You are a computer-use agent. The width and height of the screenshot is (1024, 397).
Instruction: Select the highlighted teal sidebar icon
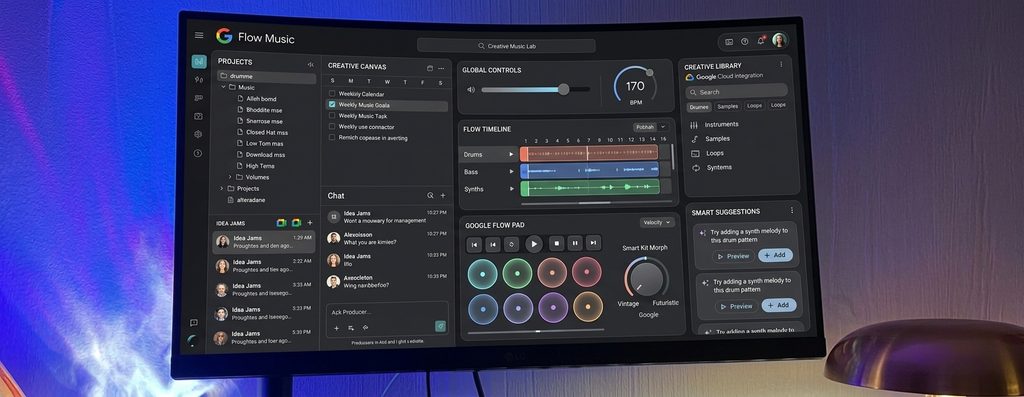(199, 61)
